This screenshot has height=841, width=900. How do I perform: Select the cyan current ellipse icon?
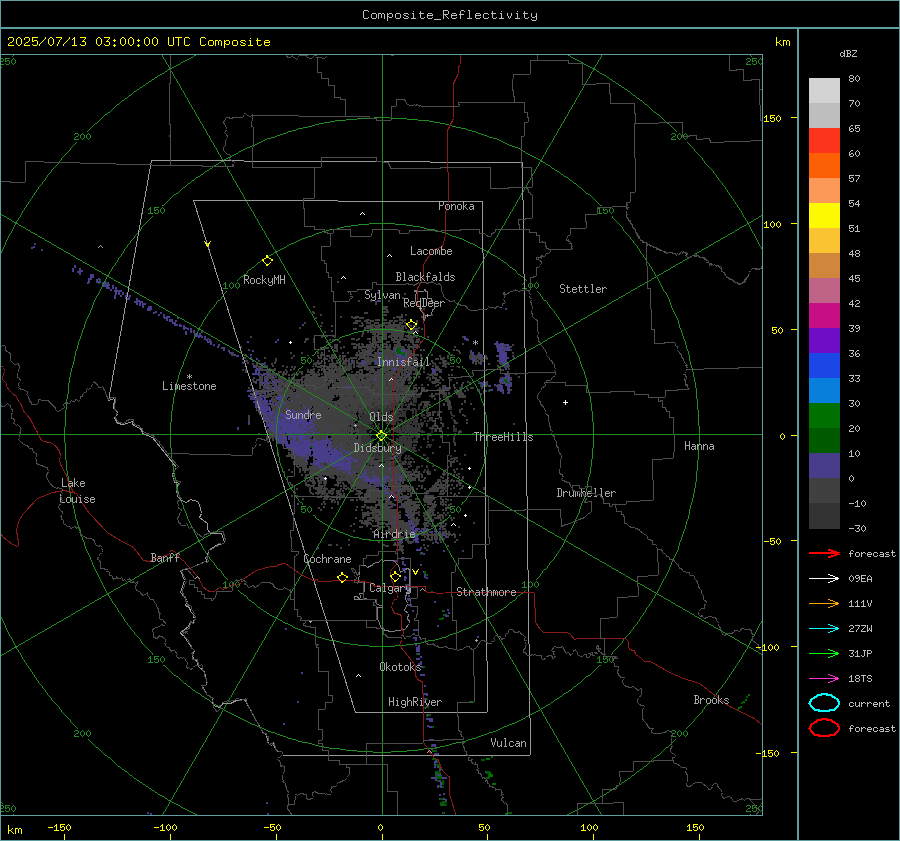coord(824,703)
